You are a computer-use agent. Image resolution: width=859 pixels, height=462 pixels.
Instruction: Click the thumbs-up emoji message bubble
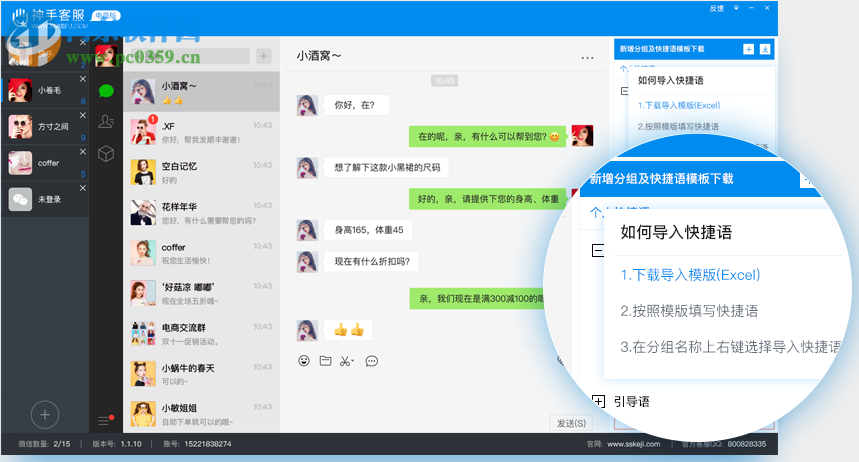pos(349,330)
